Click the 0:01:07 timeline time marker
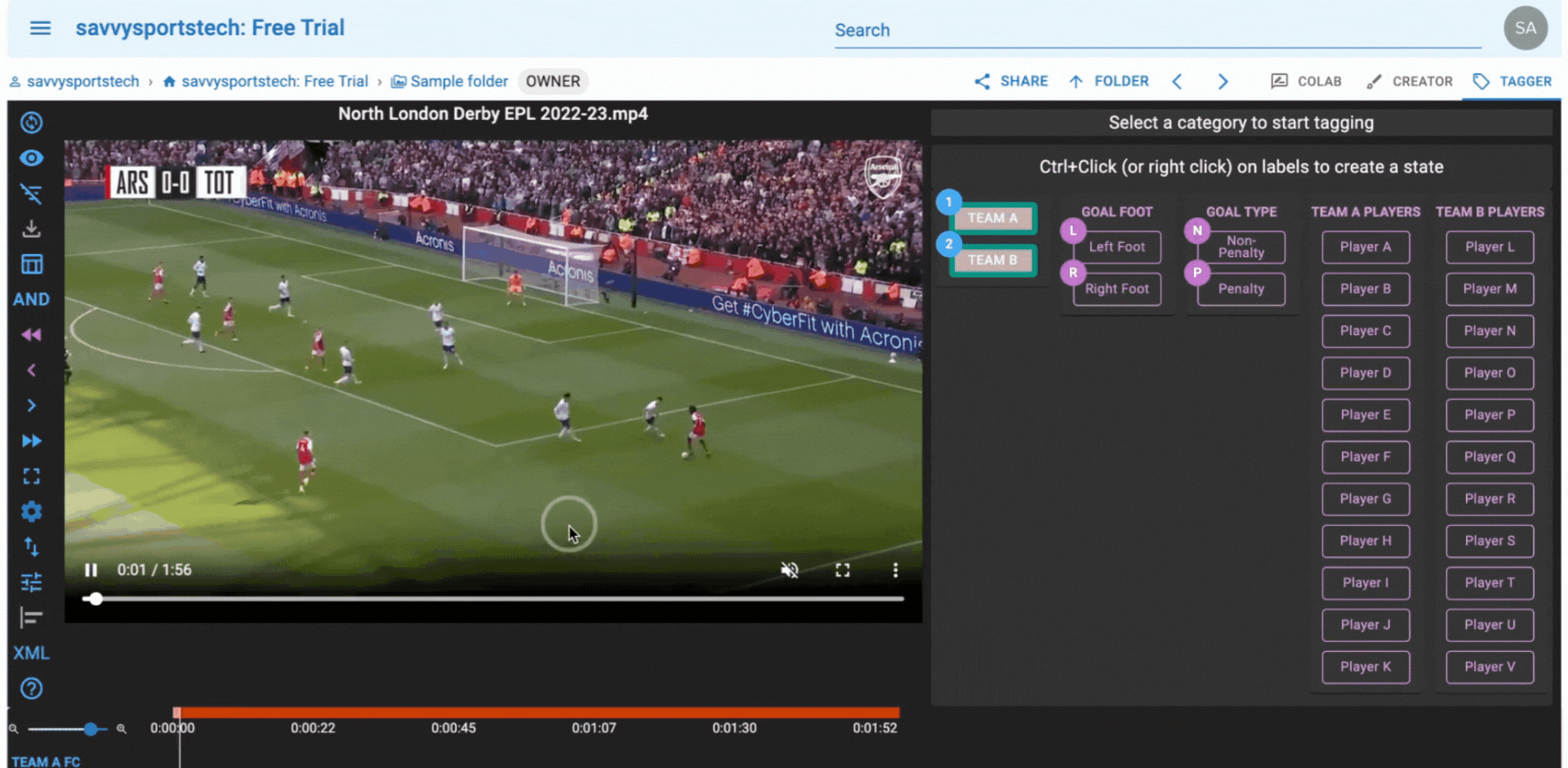 point(594,728)
